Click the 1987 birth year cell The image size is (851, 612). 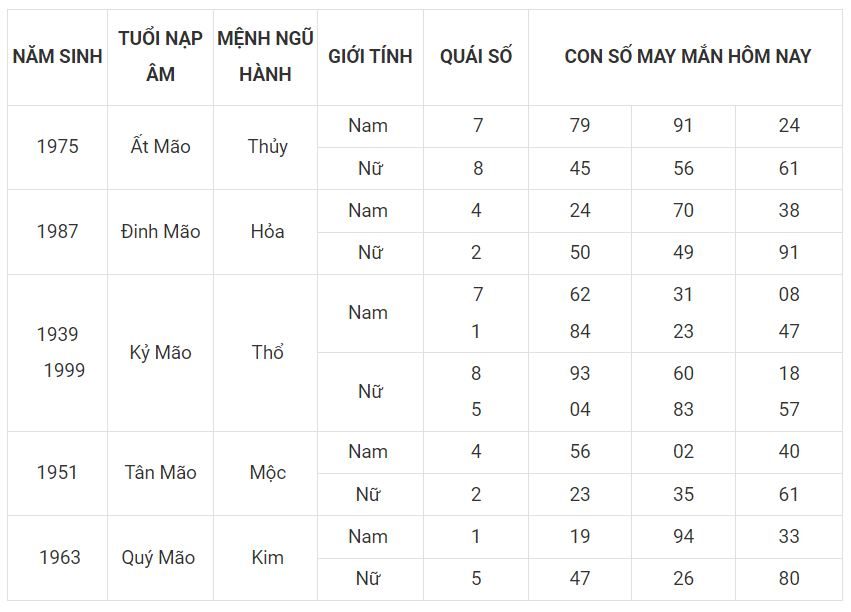coord(58,232)
